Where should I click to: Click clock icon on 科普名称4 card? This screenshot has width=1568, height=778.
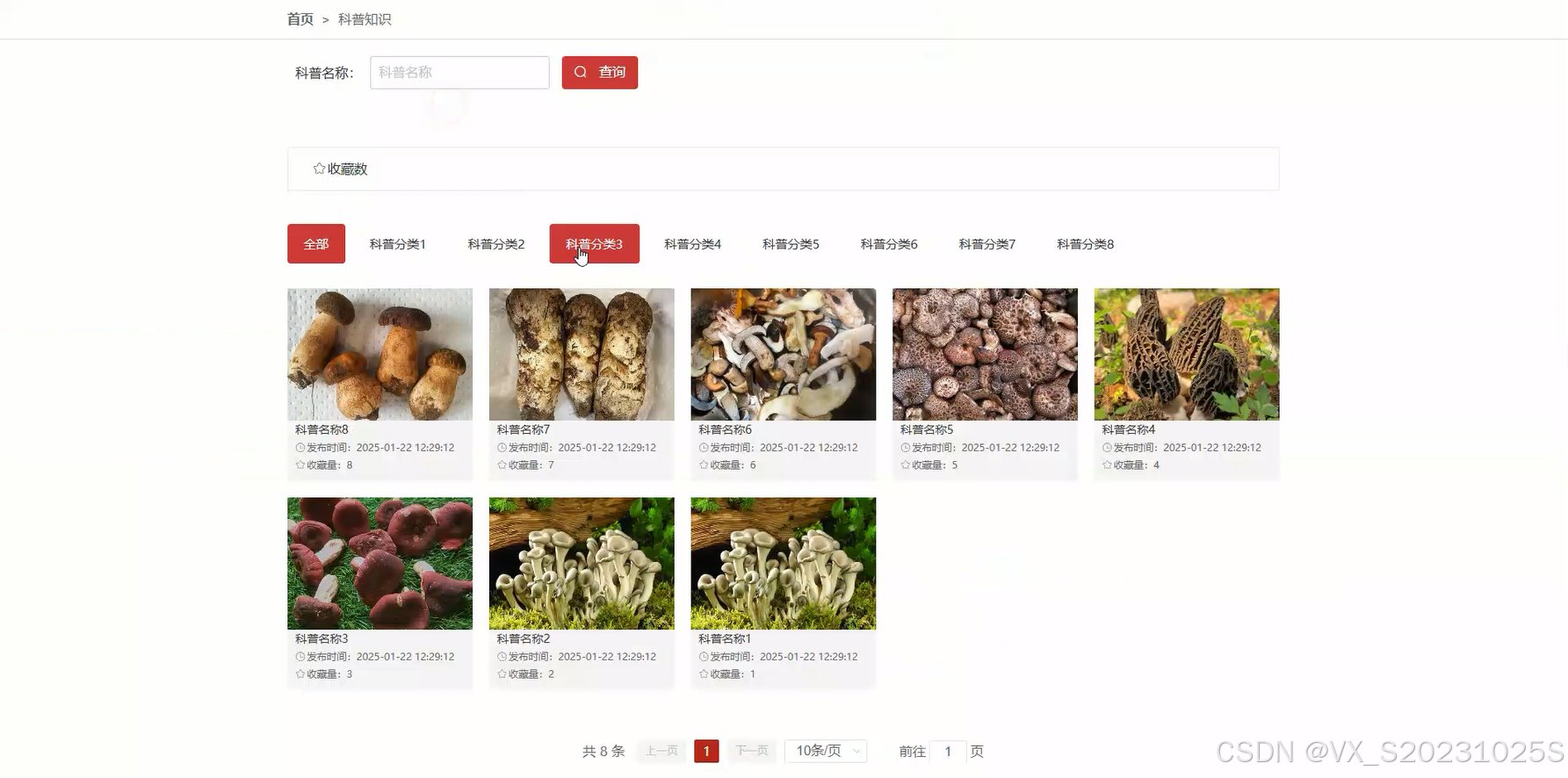1108,448
